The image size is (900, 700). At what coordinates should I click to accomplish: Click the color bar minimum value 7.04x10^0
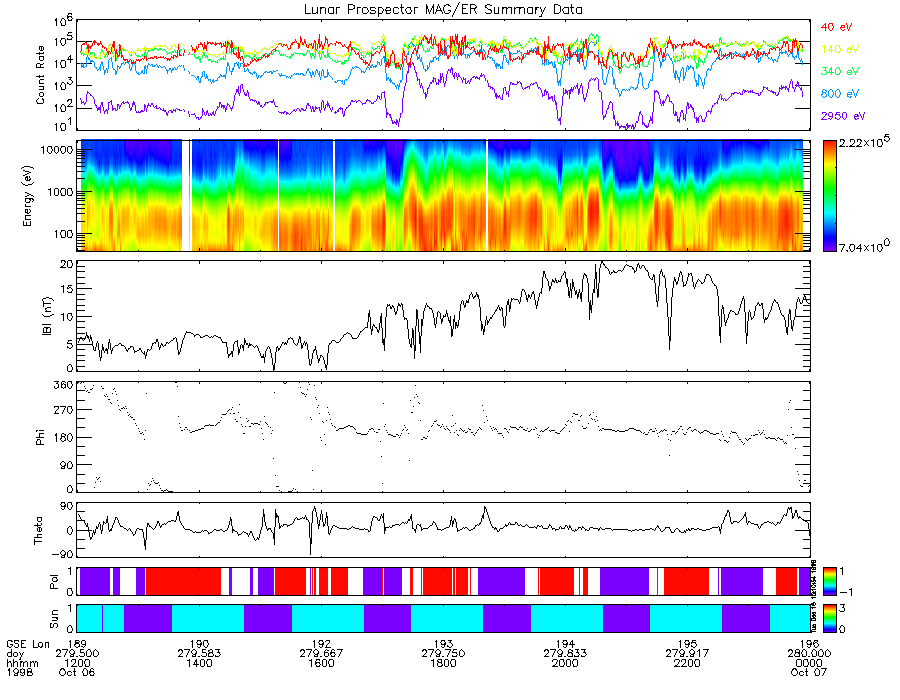pyautogui.click(x=865, y=247)
